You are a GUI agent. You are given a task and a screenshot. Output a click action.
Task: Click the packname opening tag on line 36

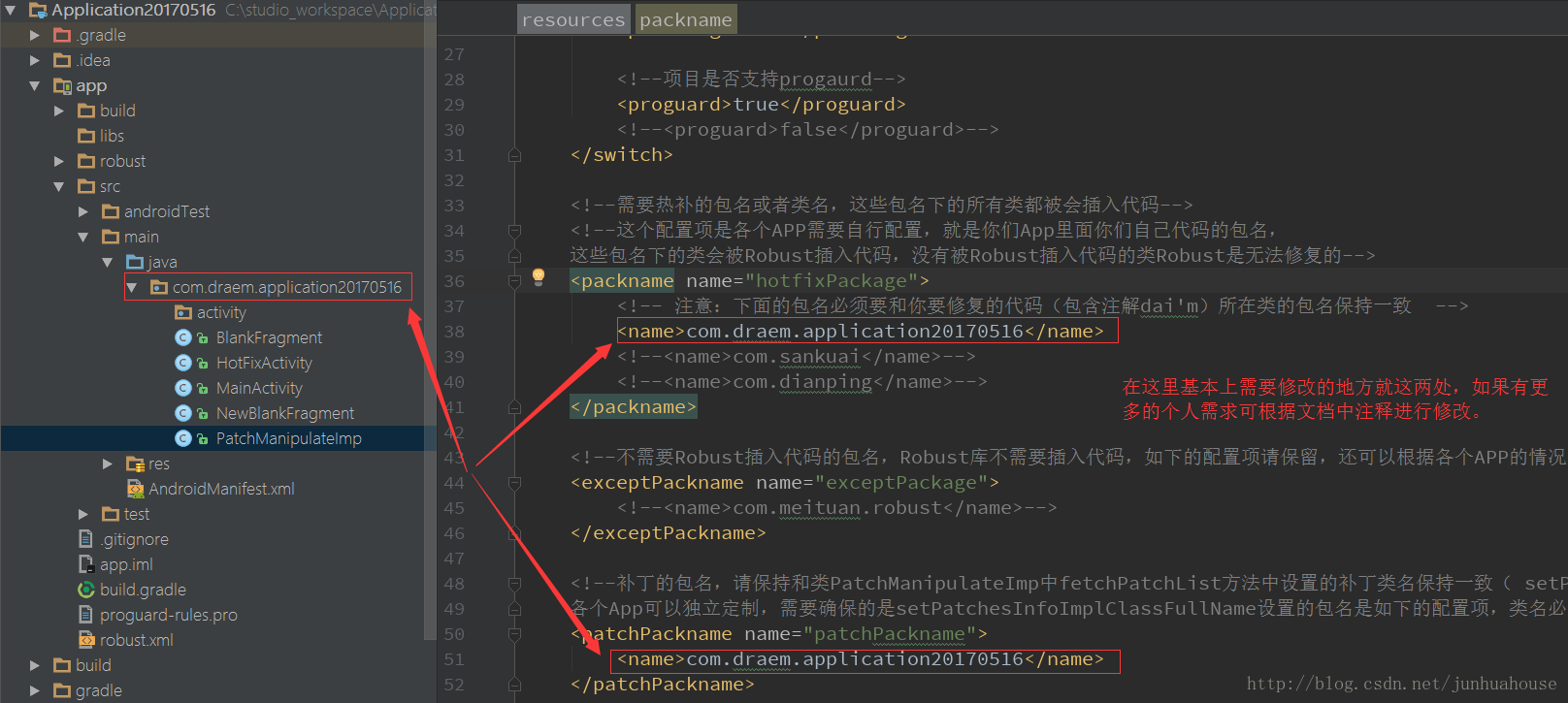(622, 281)
